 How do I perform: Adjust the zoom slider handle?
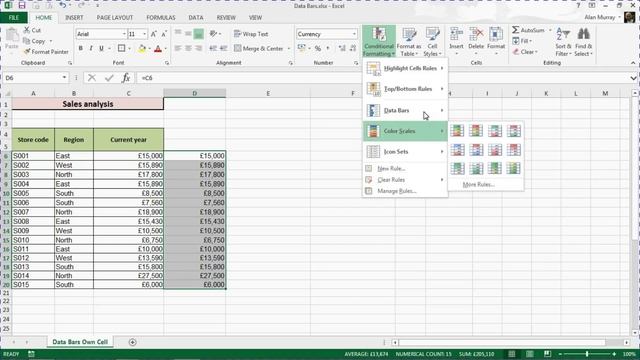coord(587,354)
